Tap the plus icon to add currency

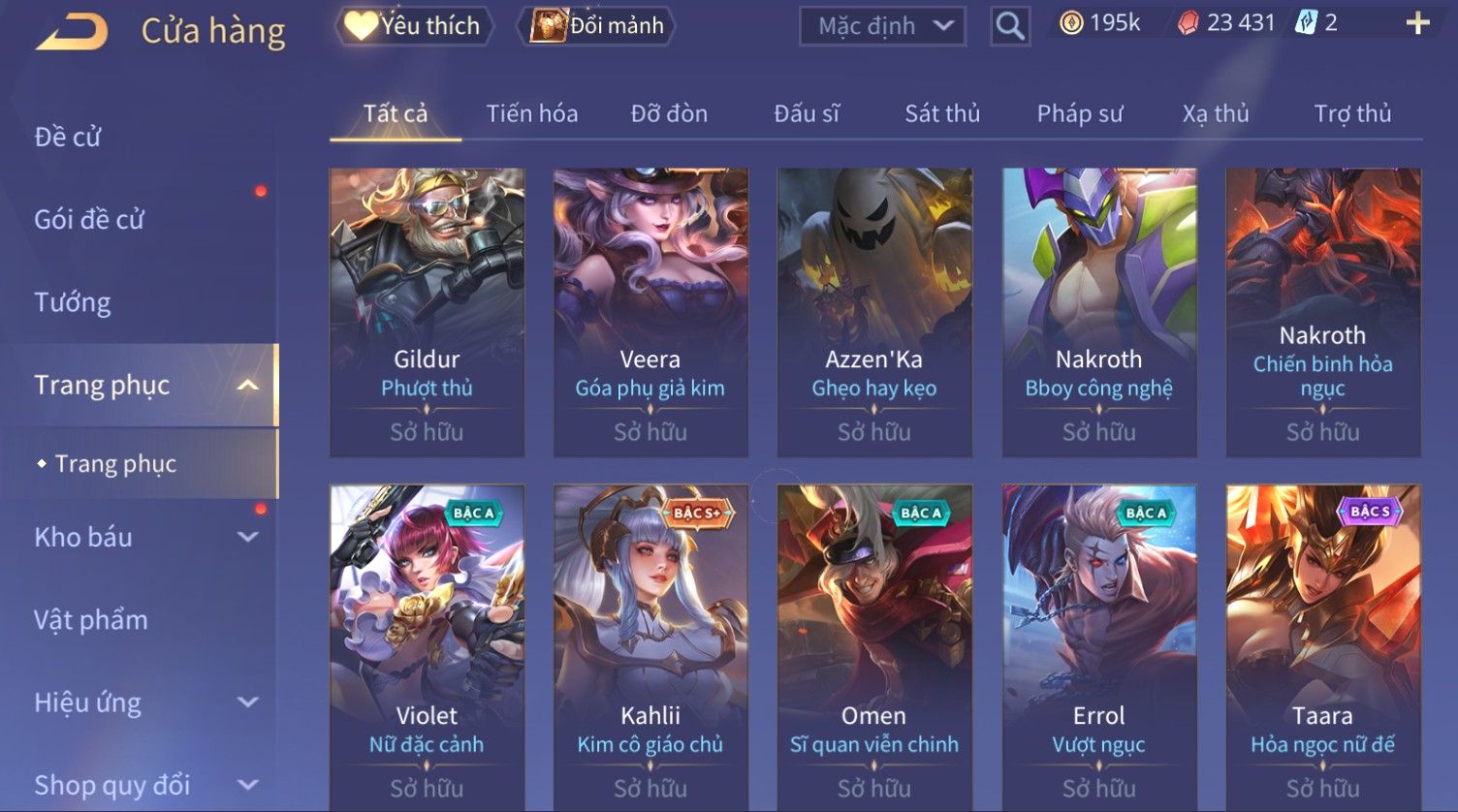point(1417,23)
